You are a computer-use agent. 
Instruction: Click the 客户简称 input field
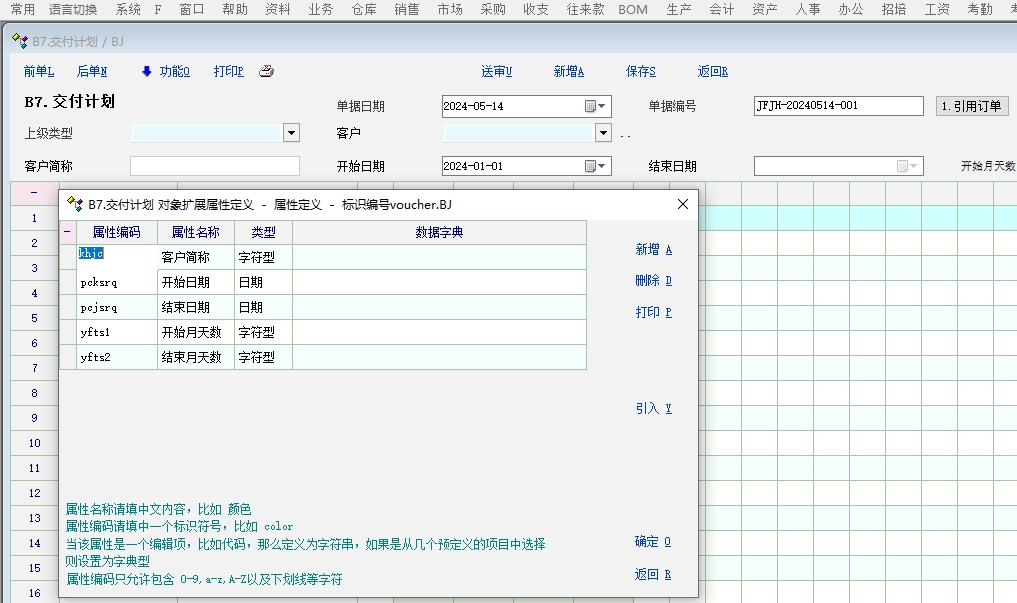click(x=215, y=166)
